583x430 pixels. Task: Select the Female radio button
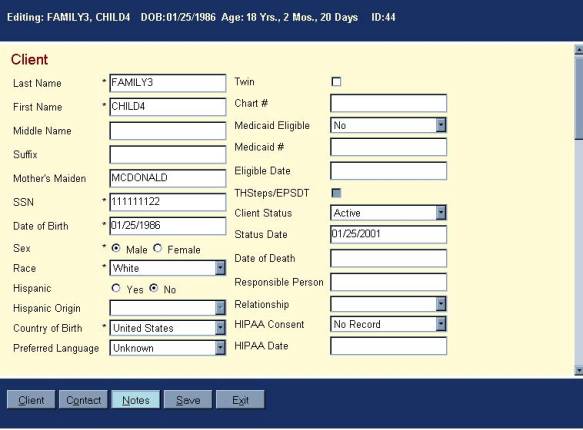[158, 248]
